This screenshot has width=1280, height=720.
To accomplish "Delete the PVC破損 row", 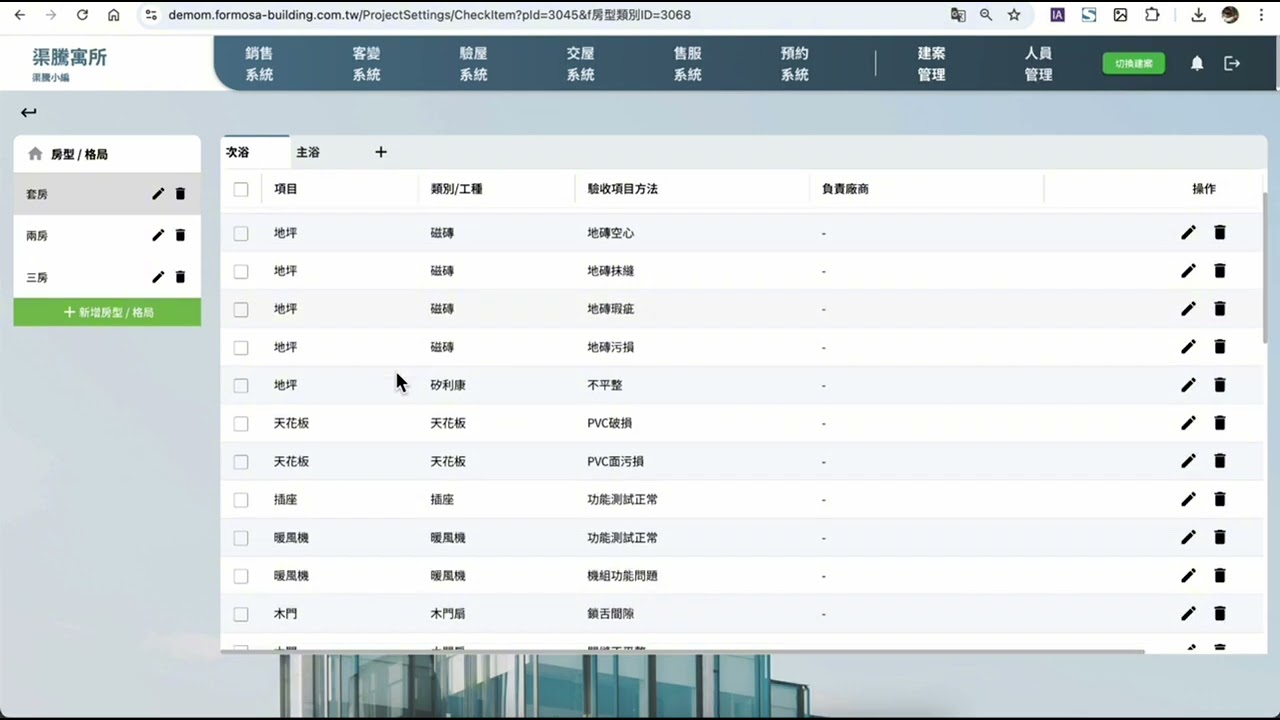I will pos(1220,423).
